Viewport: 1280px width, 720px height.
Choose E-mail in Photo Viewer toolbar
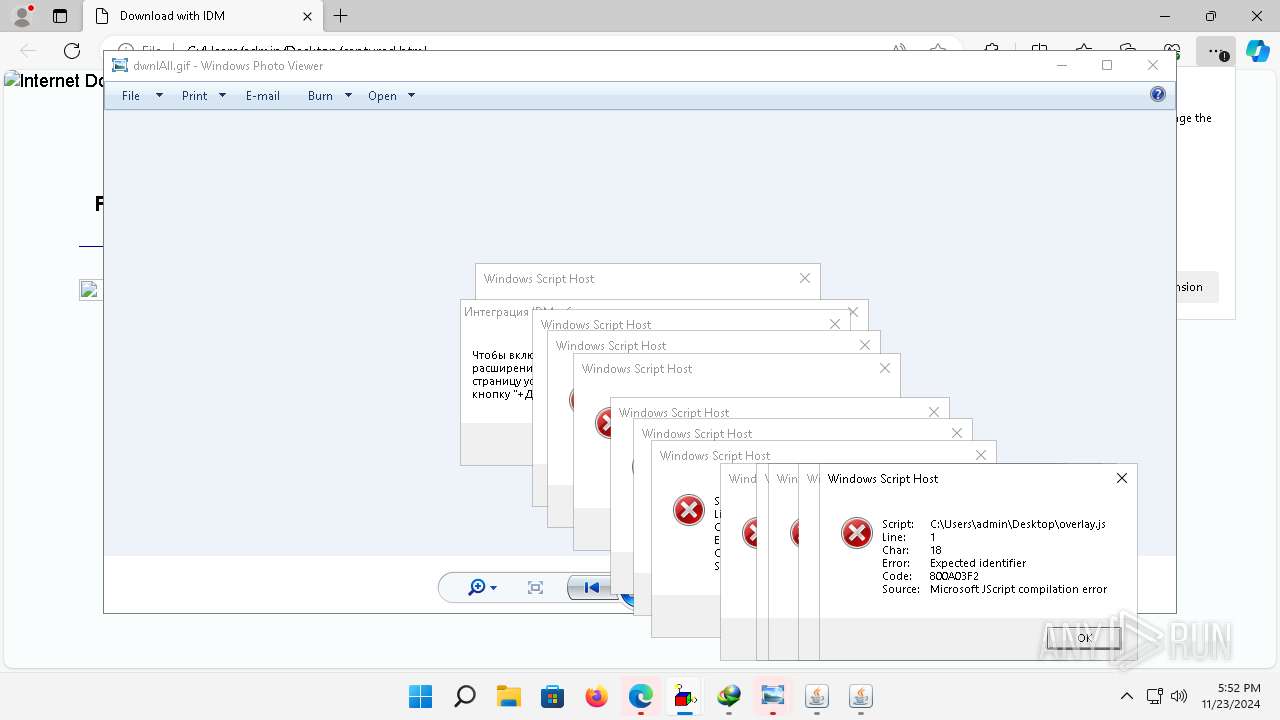coord(263,96)
